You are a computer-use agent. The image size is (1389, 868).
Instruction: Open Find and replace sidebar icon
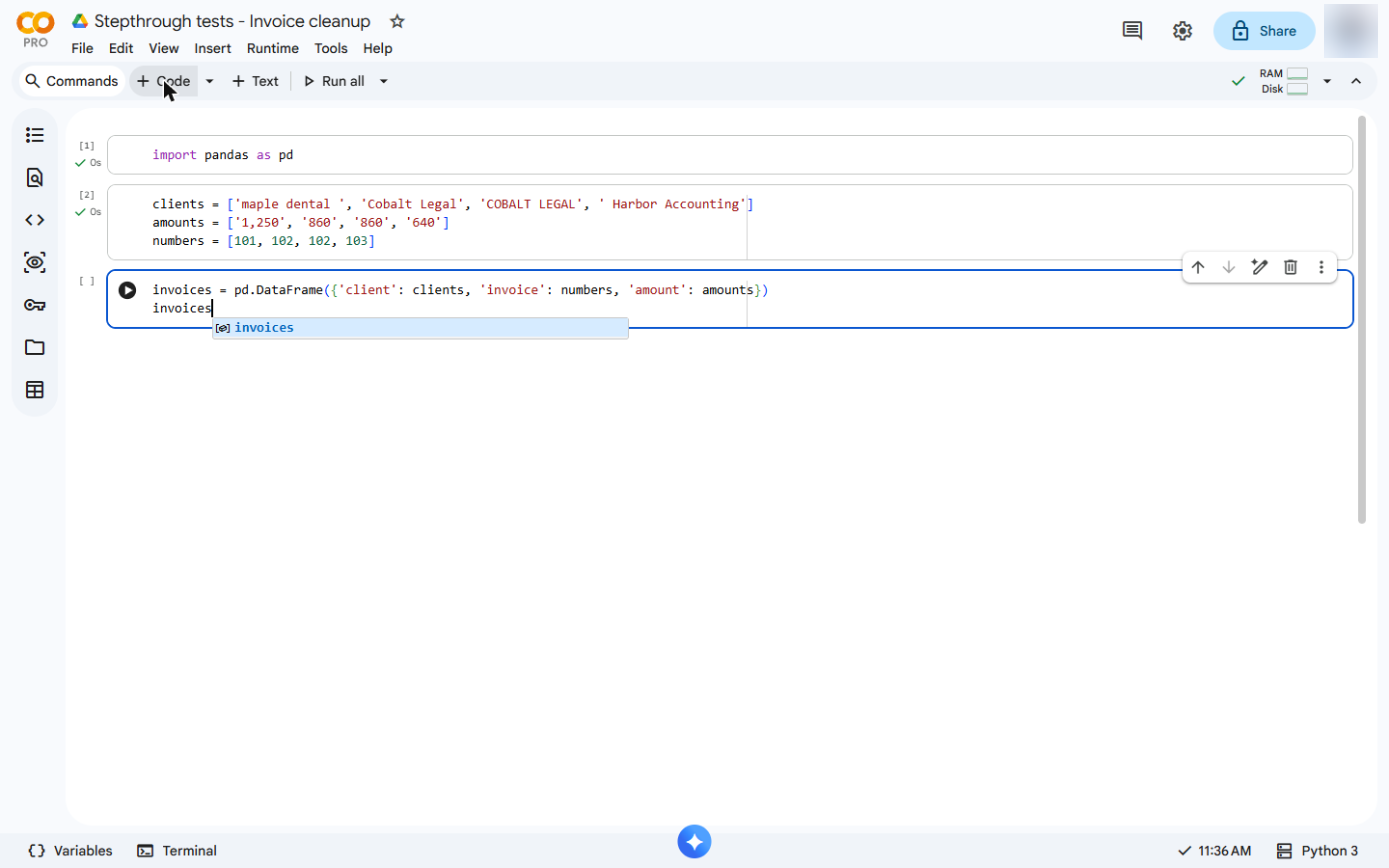tap(35, 178)
